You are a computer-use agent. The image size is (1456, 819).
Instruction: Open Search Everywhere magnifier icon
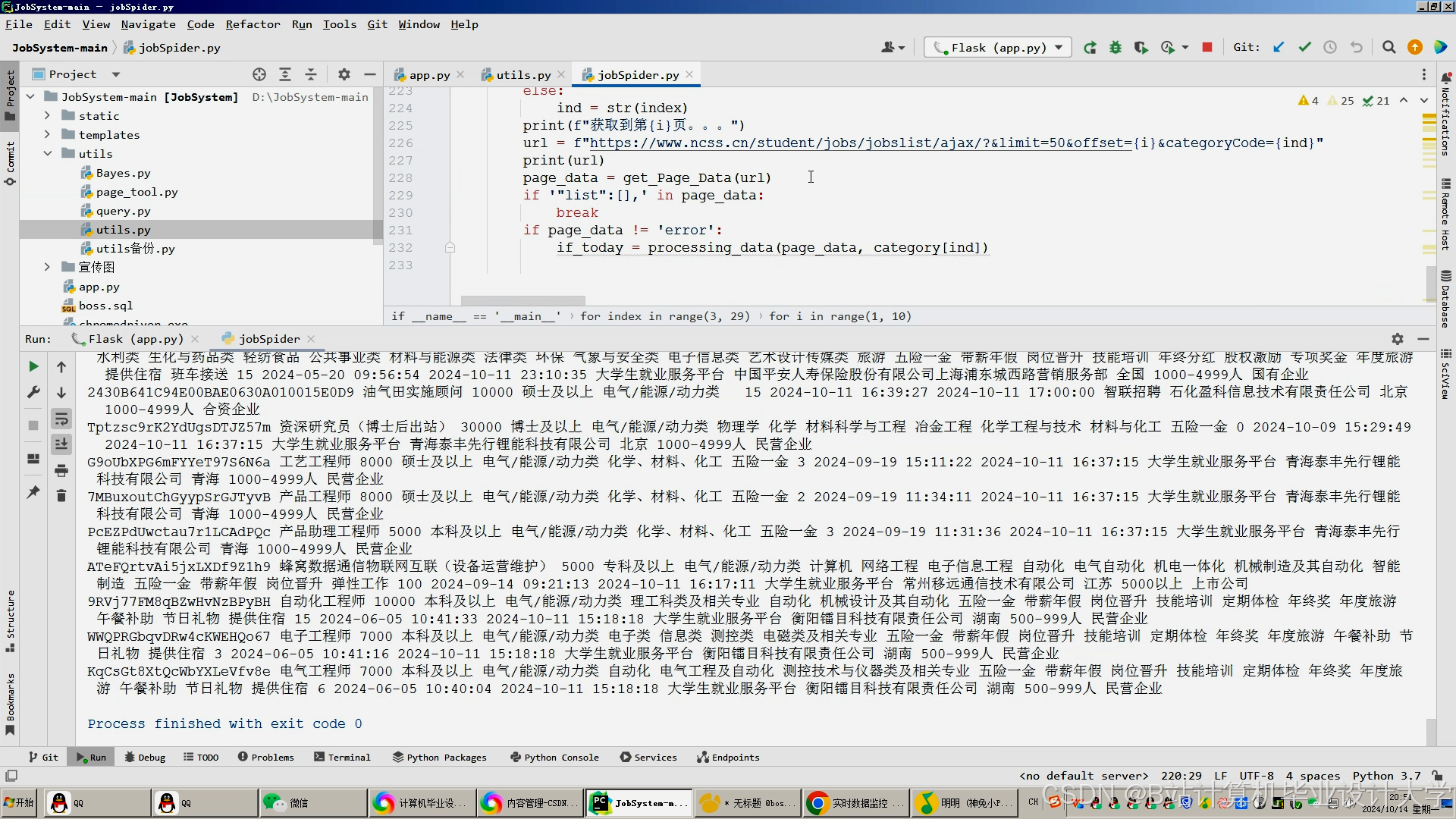click(1389, 48)
